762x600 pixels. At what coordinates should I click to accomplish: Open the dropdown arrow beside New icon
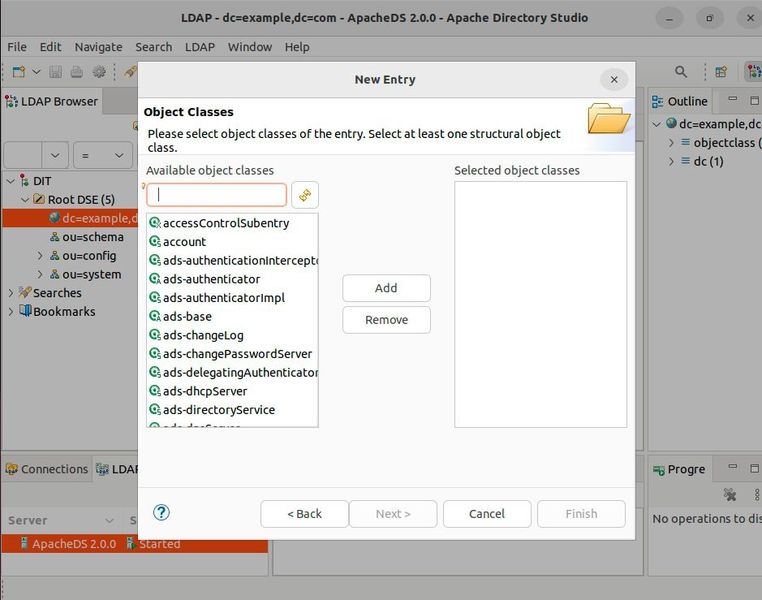coord(36,72)
